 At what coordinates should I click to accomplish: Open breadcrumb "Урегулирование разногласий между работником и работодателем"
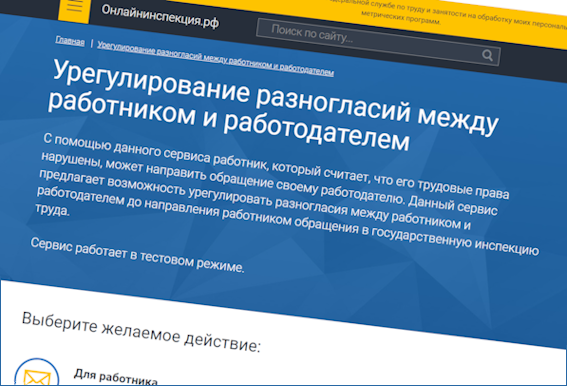[216, 58]
